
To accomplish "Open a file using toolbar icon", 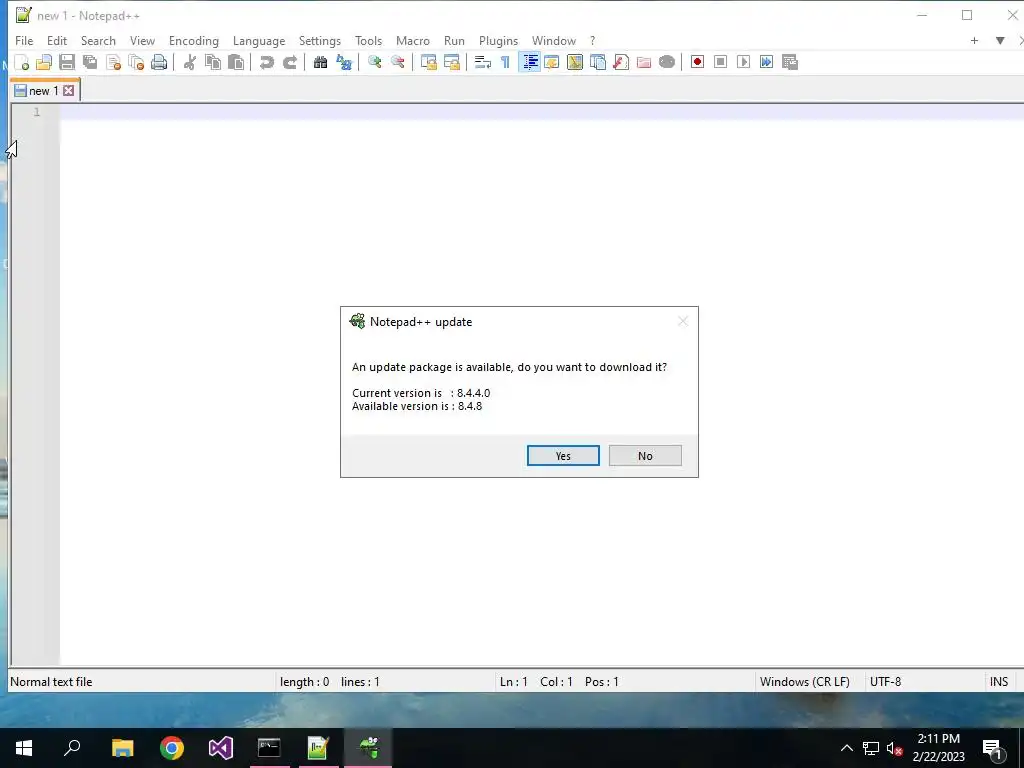I will click(x=44, y=62).
